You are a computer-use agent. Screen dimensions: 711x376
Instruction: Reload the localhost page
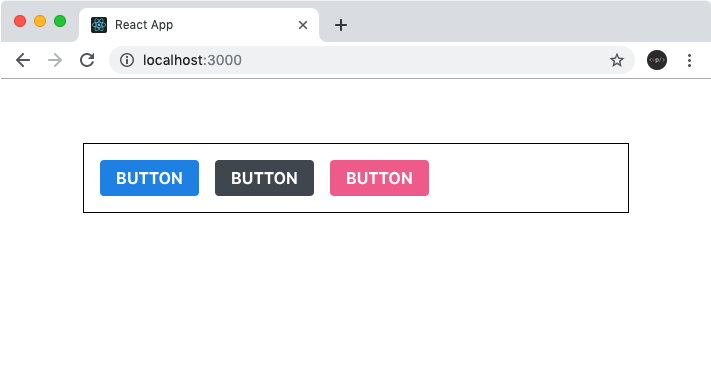click(87, 60)
